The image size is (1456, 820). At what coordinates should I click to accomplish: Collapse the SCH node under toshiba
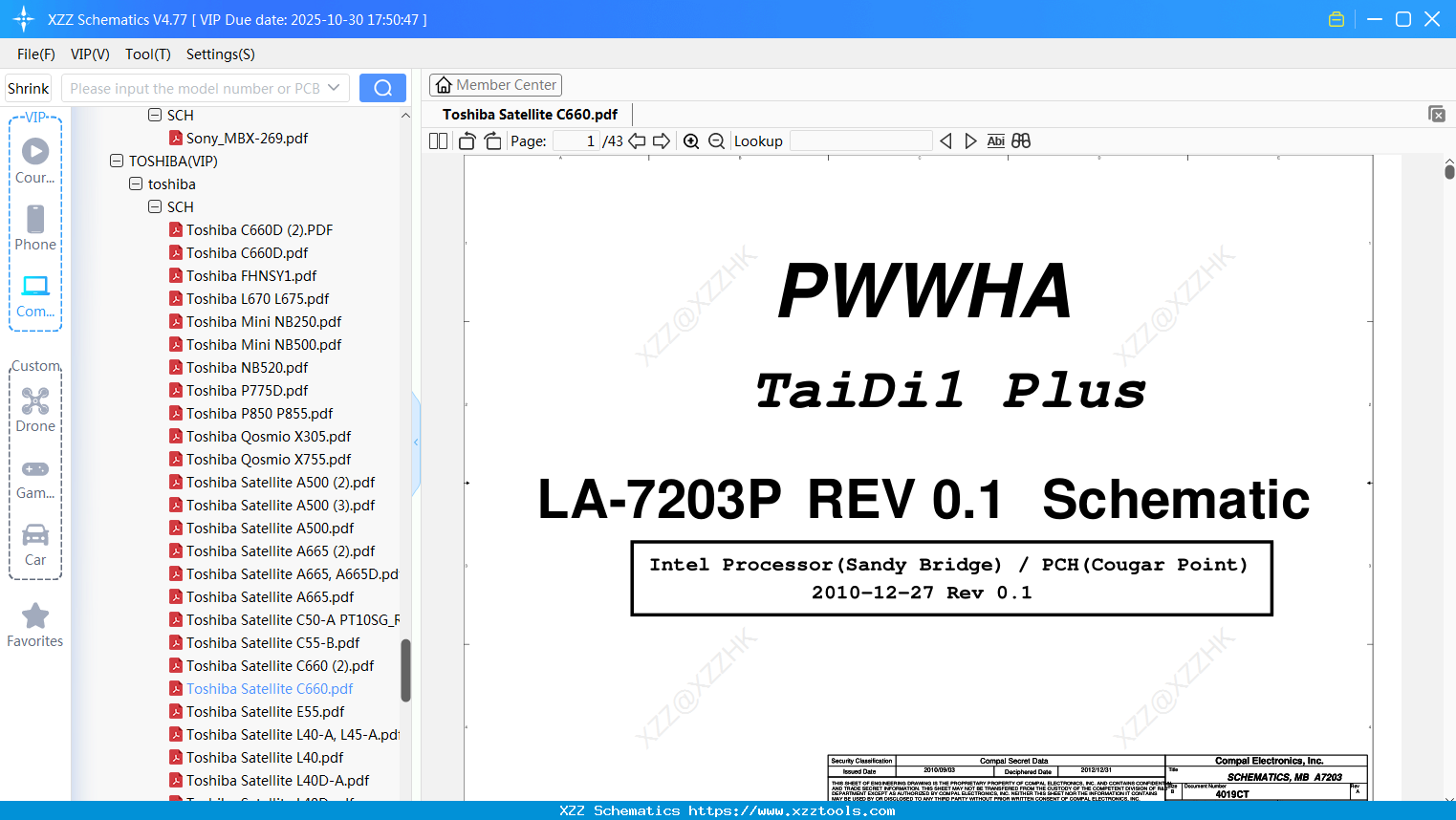155,206
